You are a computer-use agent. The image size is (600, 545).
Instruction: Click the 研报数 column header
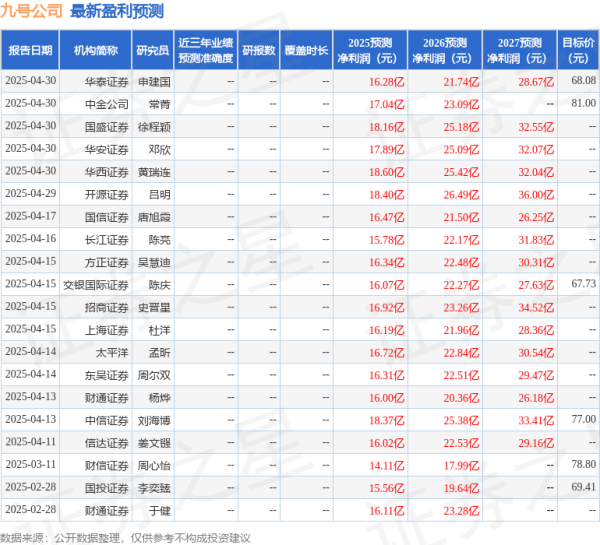pyautogui.click(x=259, y=50)
